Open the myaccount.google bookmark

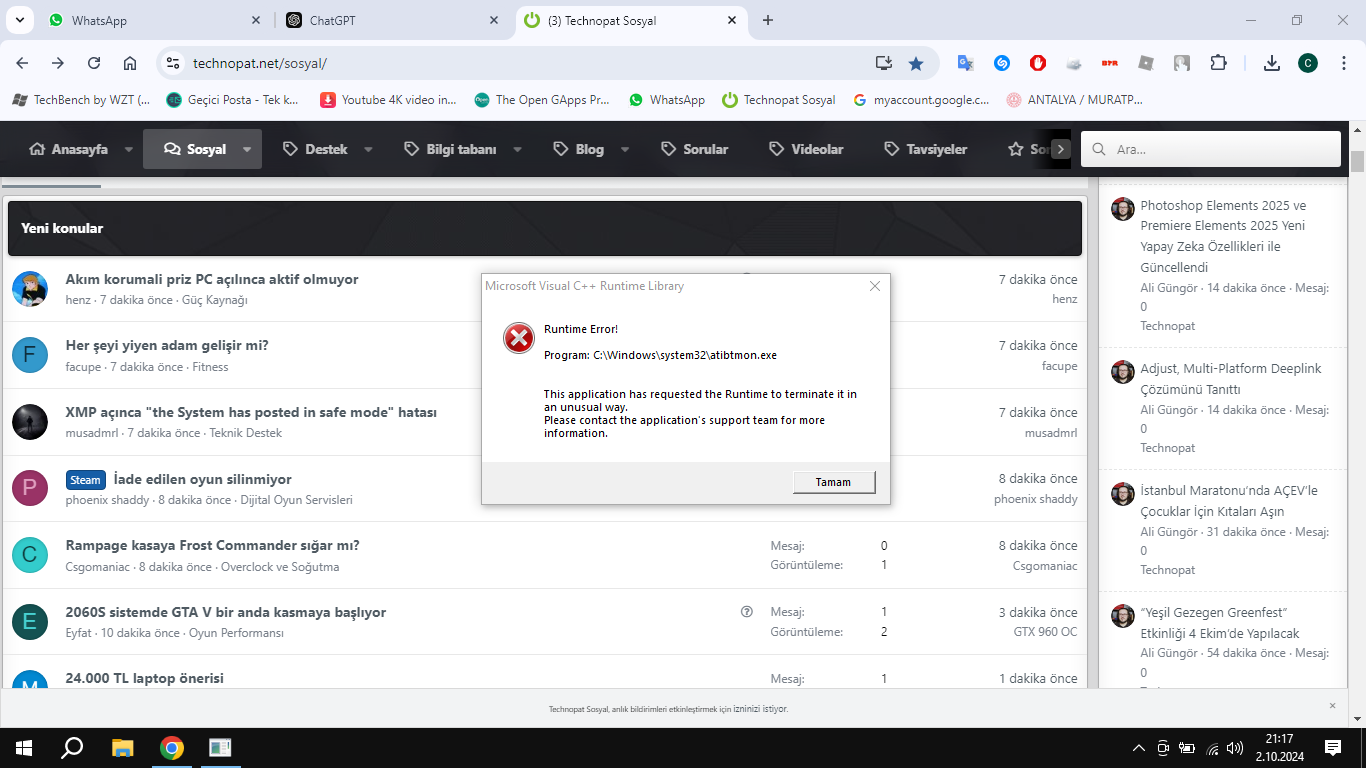click(921, 100)
